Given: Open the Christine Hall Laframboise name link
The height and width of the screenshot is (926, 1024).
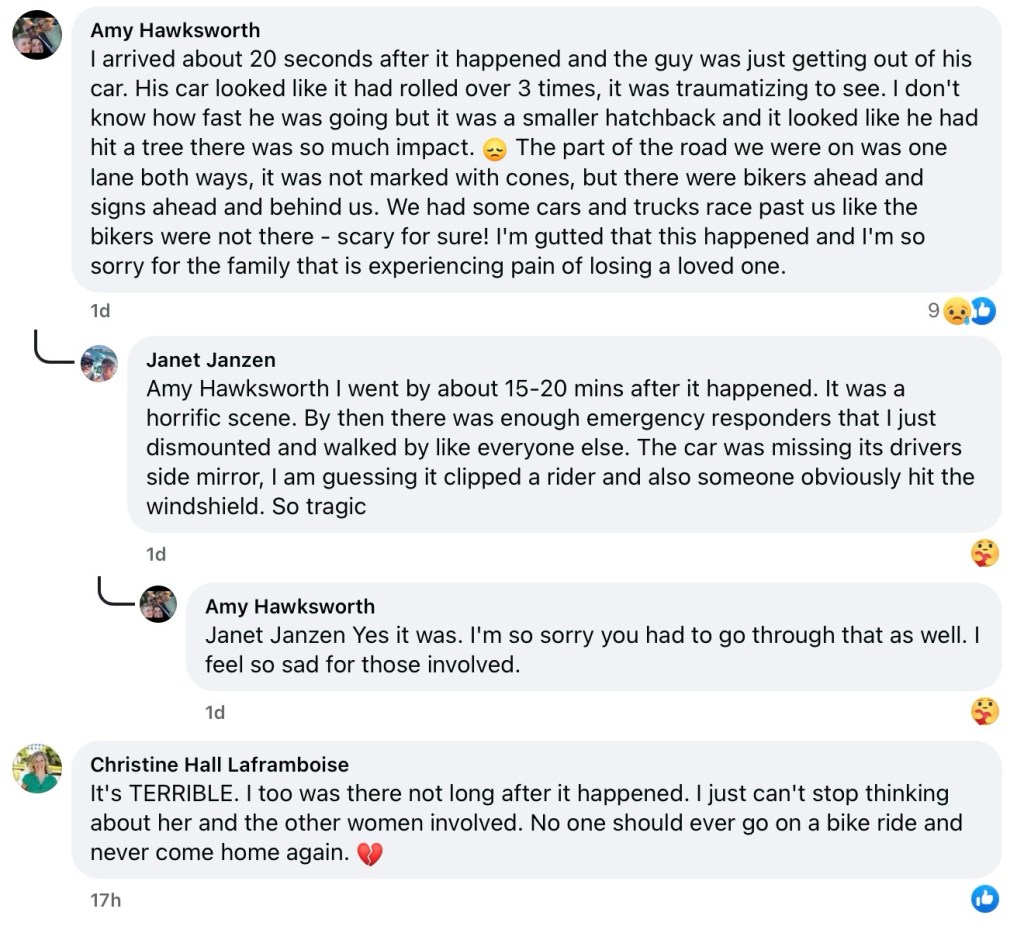Looking at the screenshot, I should [219, 765].
